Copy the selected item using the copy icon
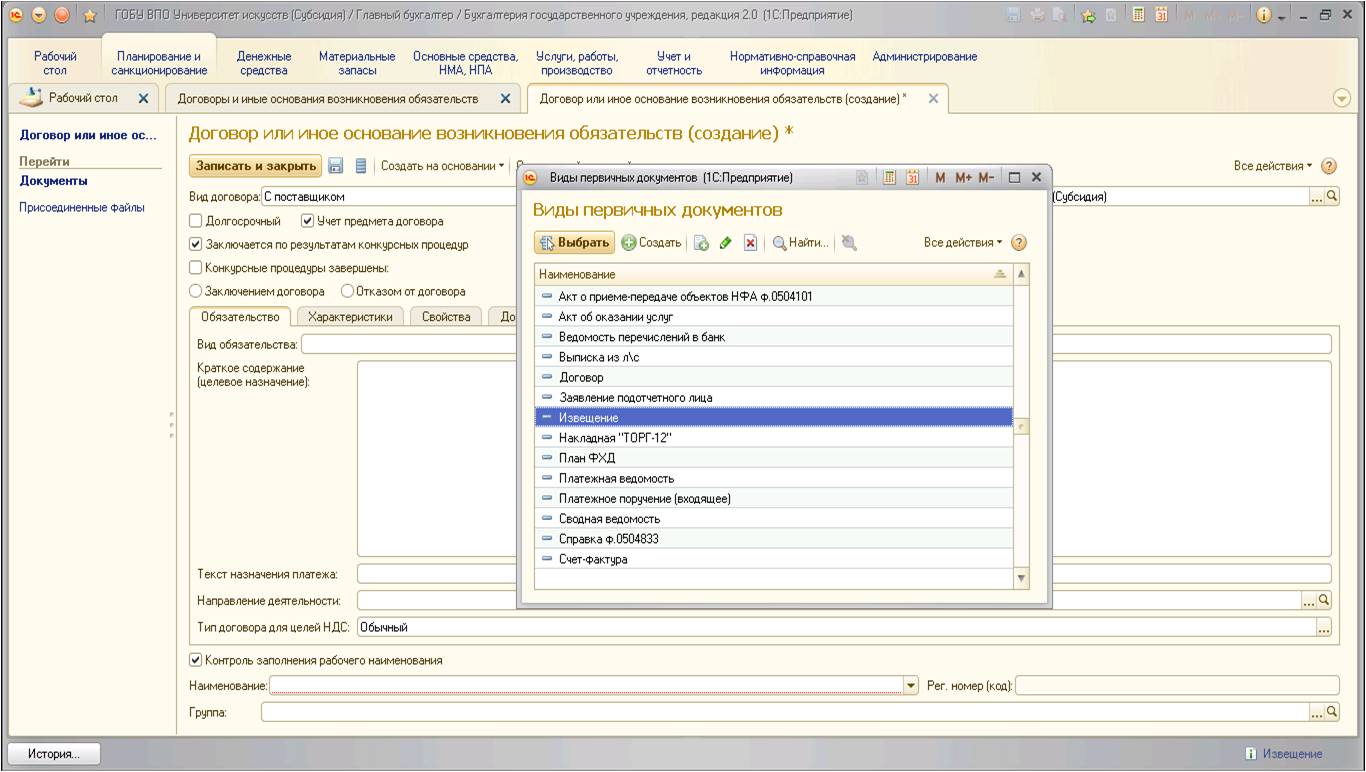The height and width of the screenshot is (772, 1366). tap(701, 243)
